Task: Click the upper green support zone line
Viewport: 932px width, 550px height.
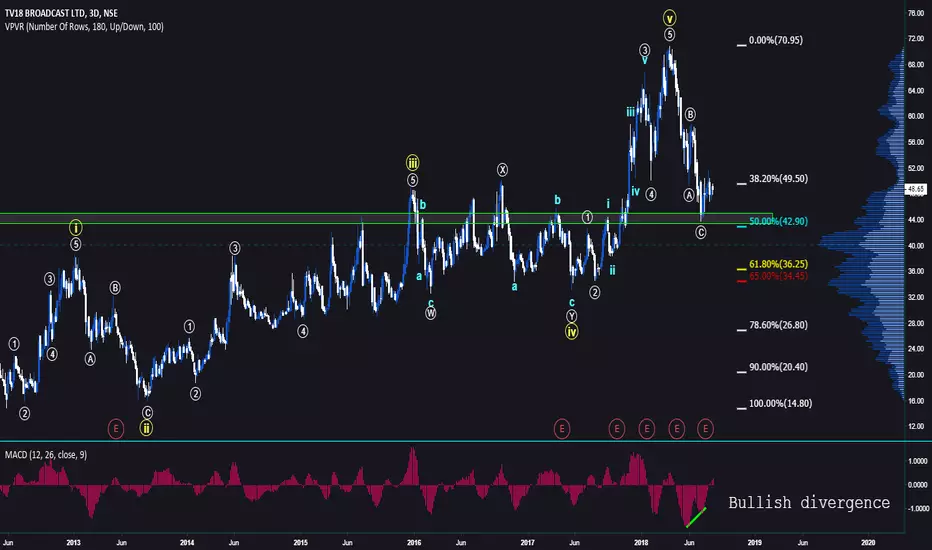Action: click(x=386, y=213)
